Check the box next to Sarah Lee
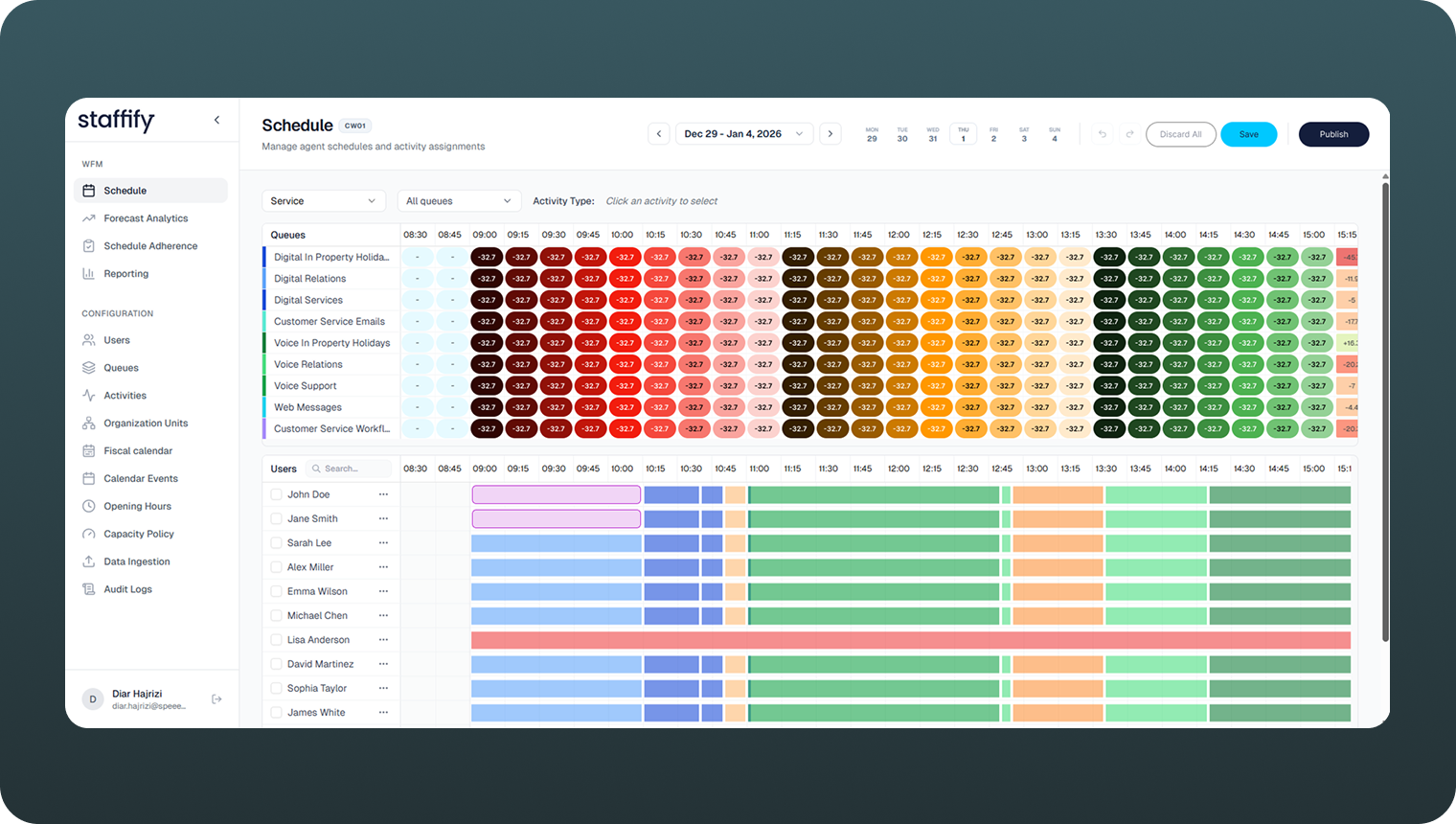Viewport: 1456px width, 824px height. tap(276, 543)
